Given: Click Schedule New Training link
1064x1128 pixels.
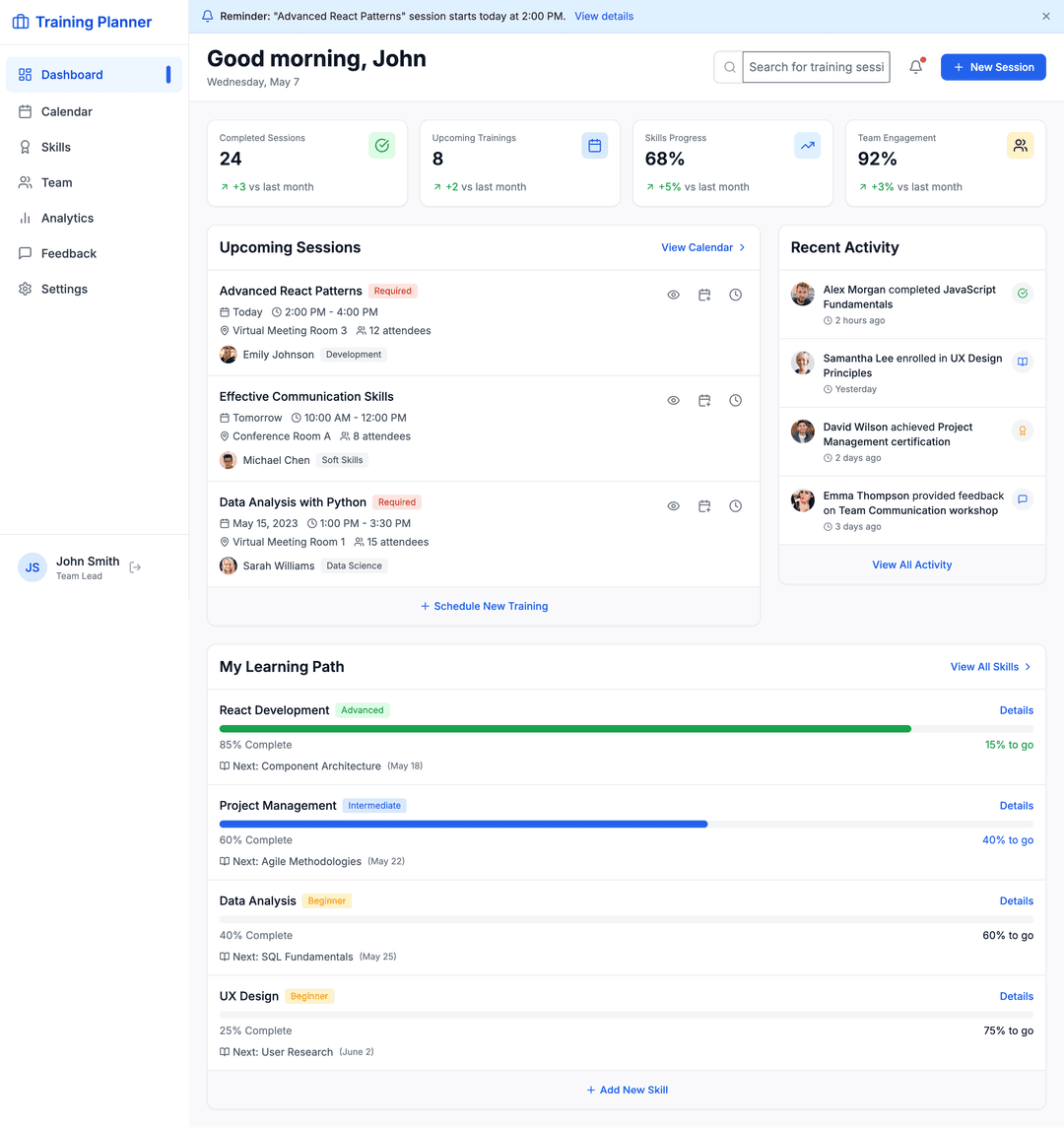Looking at the screenshot, I should [x=484, y=606].
